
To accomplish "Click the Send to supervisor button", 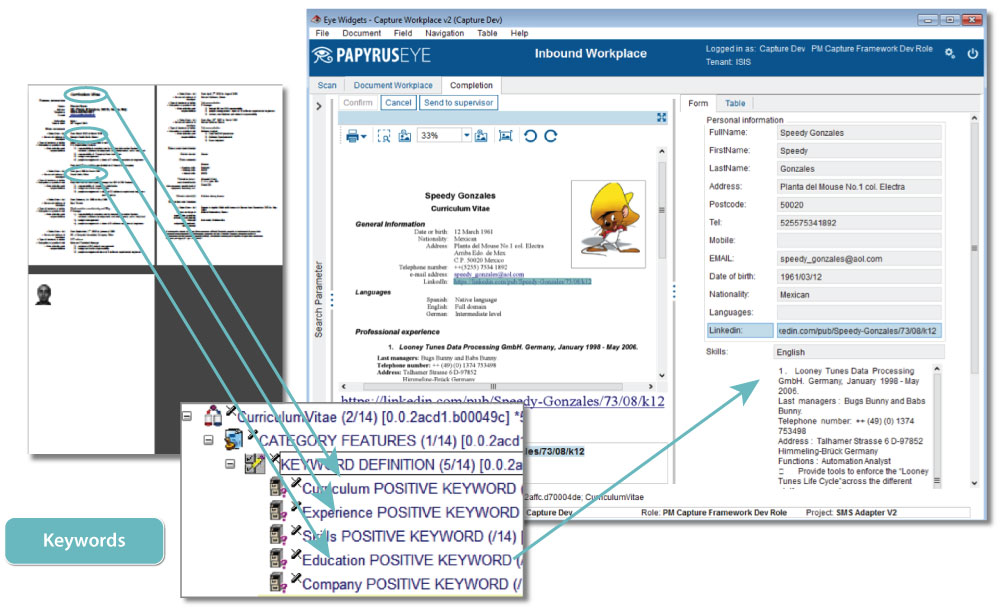I will point(459,103).
